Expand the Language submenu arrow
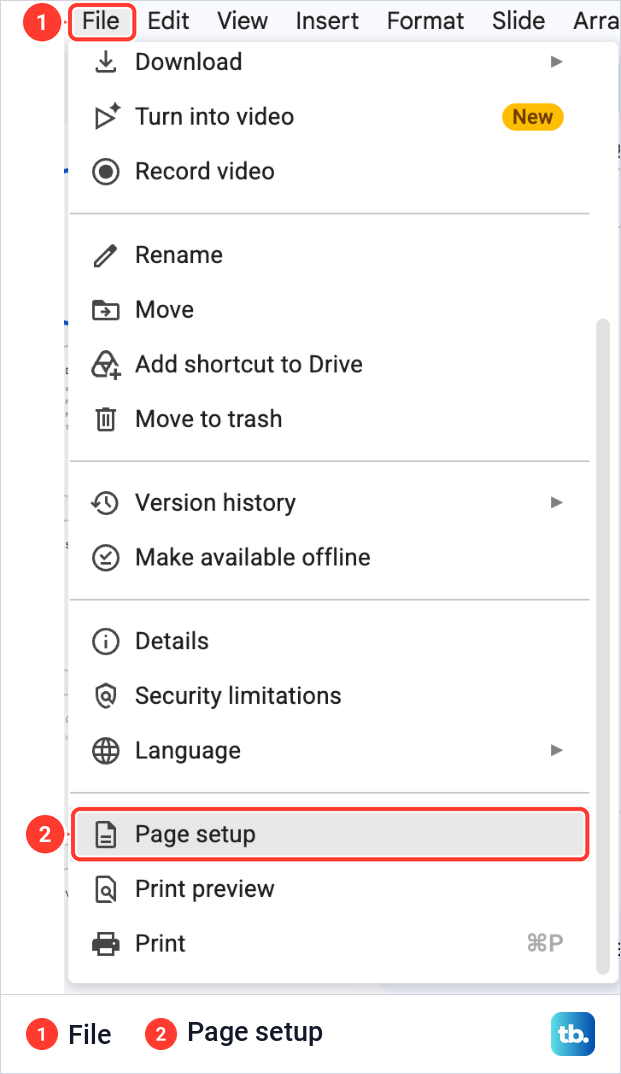Image resolution: width=621 pixels, height=1074 pixels. point(557,751)
